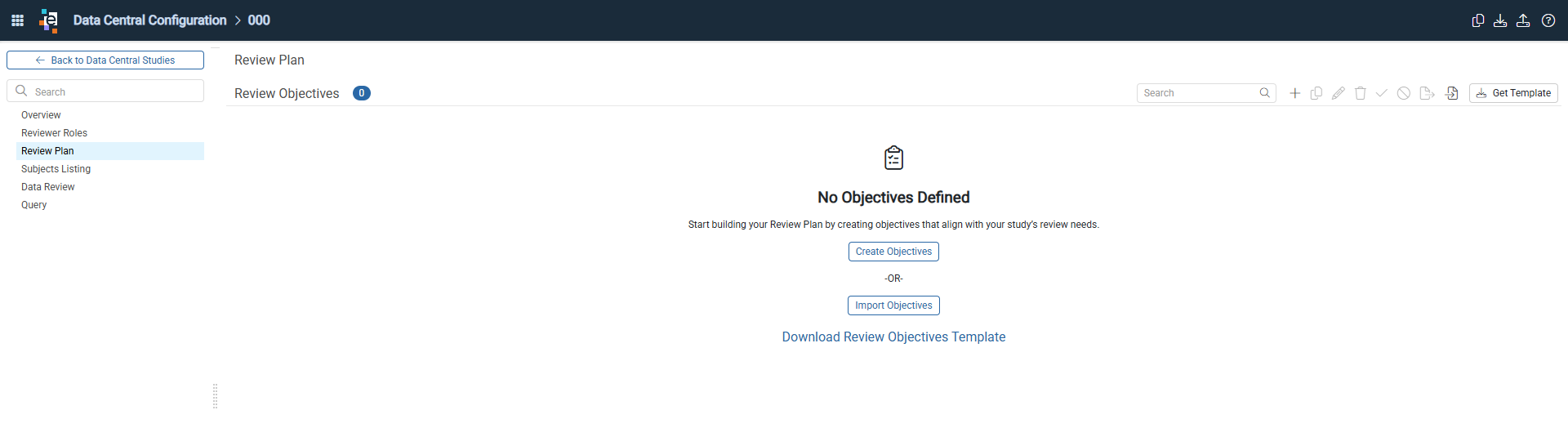Select Review Plan in the sidebar
Screen dimensions: 1568x428
[110, 151]
